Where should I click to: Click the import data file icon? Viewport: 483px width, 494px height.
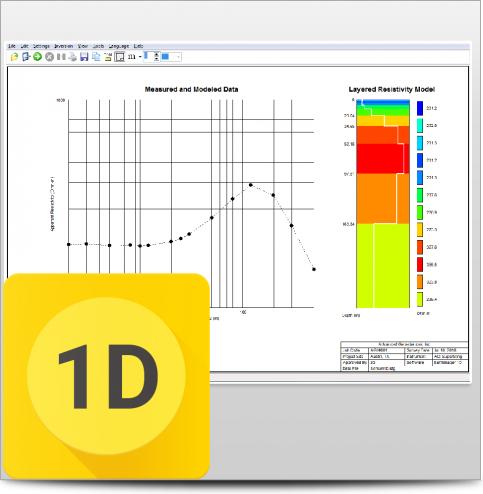coord(26,57)
